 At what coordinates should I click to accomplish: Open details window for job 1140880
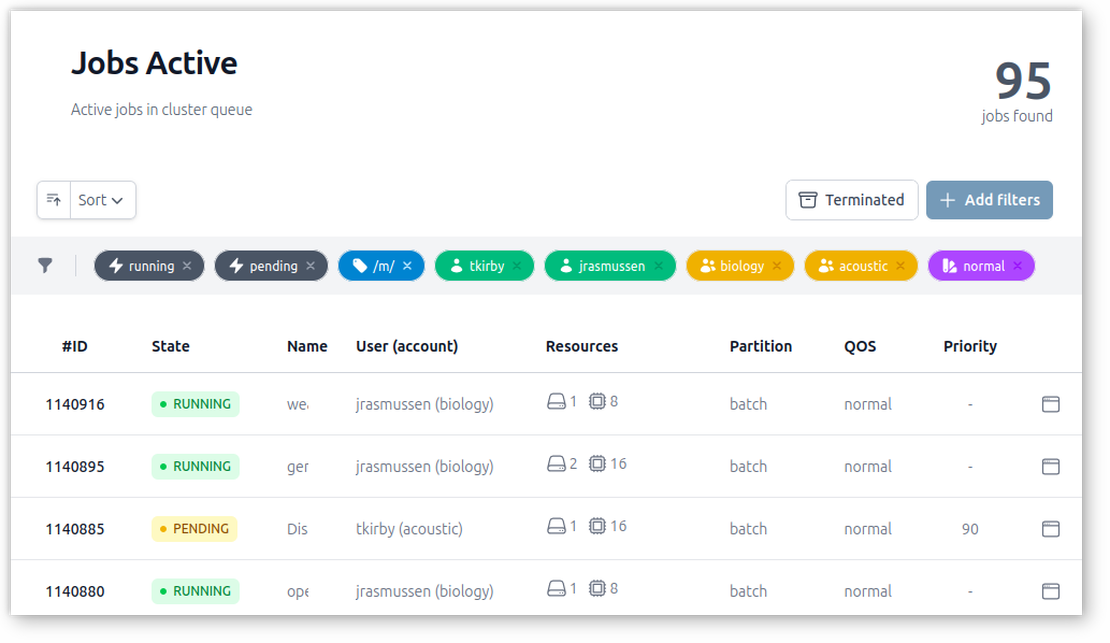pos(1051,591)
